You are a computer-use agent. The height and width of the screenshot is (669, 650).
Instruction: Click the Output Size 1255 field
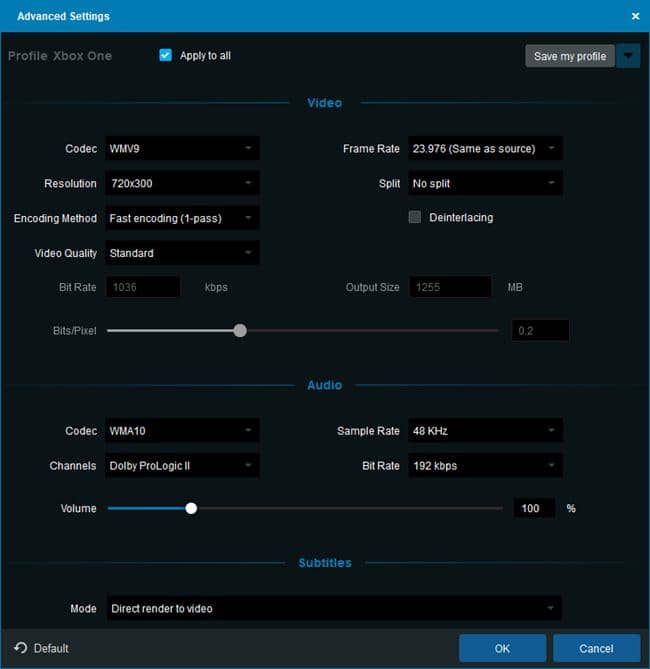[x=450, y=287]
